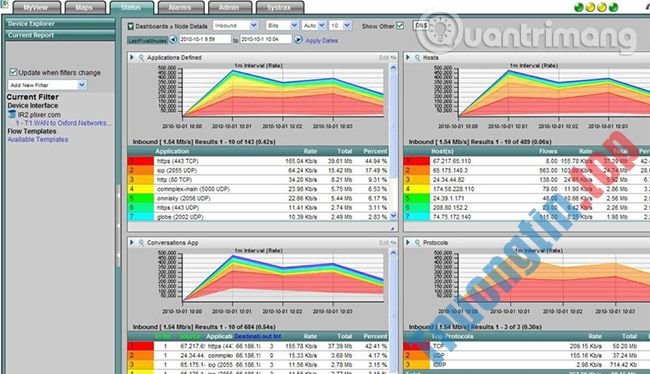Click host 24.34.44.82

click(x=449, y=180)
